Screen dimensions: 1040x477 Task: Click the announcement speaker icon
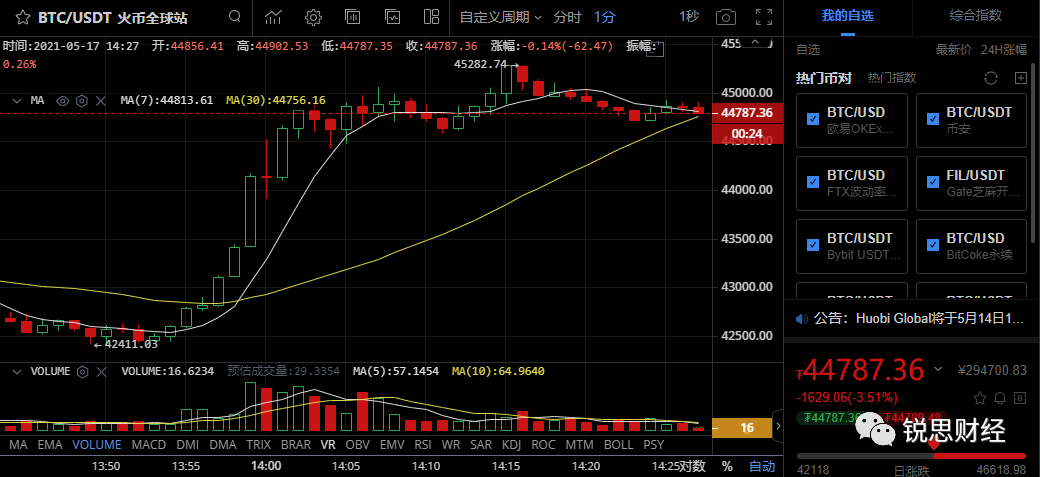click(801, 318)
